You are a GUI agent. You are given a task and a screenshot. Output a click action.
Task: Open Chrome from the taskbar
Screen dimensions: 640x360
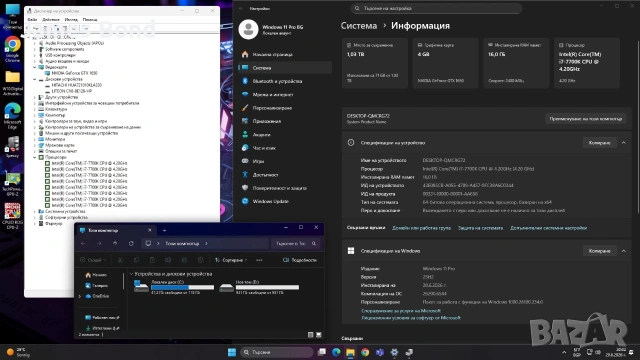pos(365,352)
